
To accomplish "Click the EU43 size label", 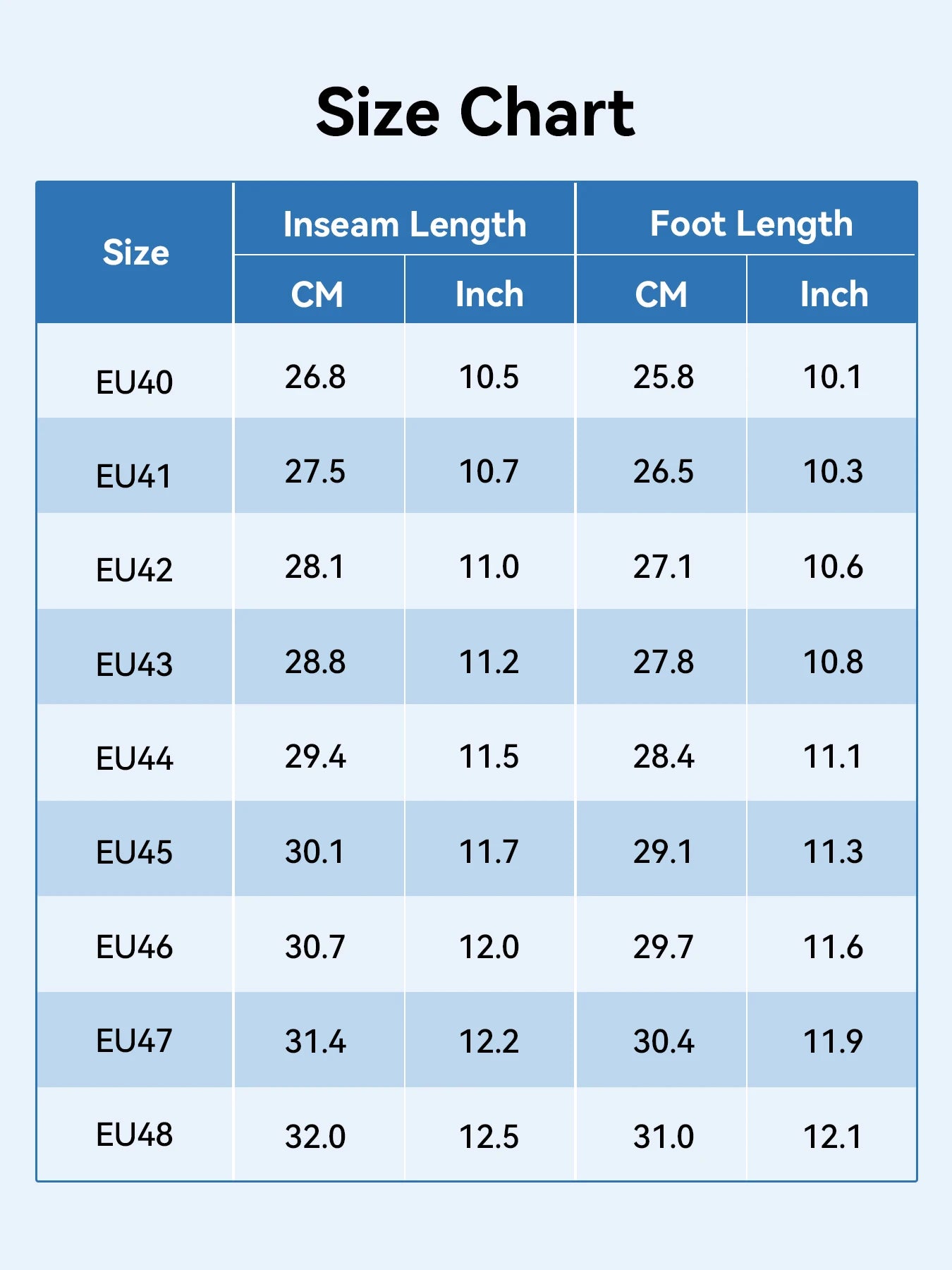I will pos(134,664).
